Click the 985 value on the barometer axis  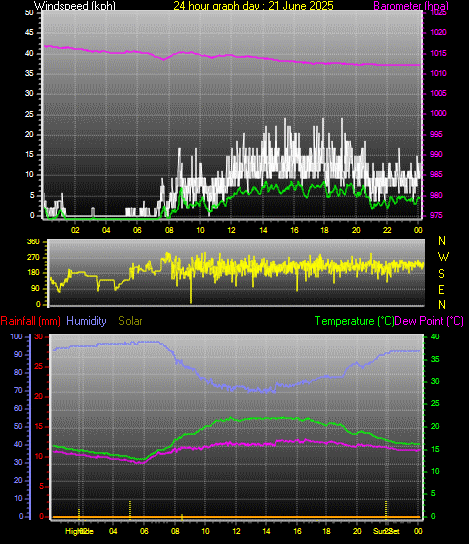pos(436,174)
